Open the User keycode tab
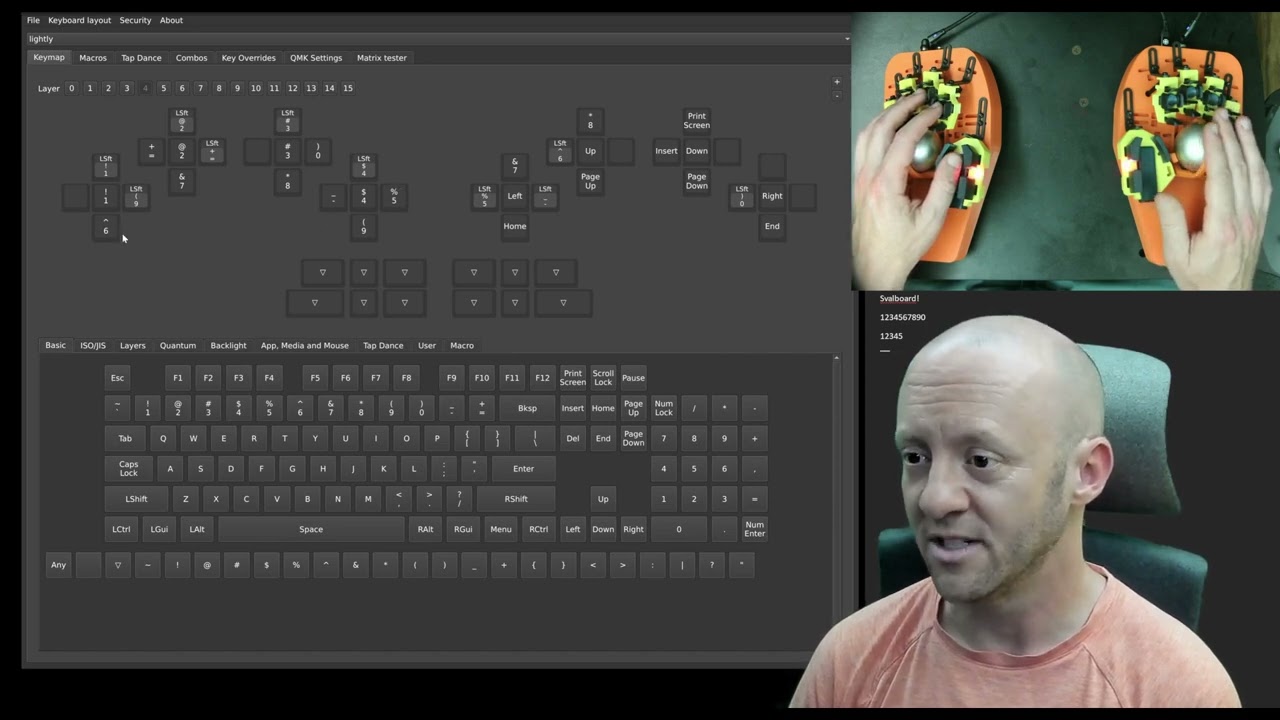This screenshot has height=720, width=1280. pyautogui.click(x=427, y=346)
